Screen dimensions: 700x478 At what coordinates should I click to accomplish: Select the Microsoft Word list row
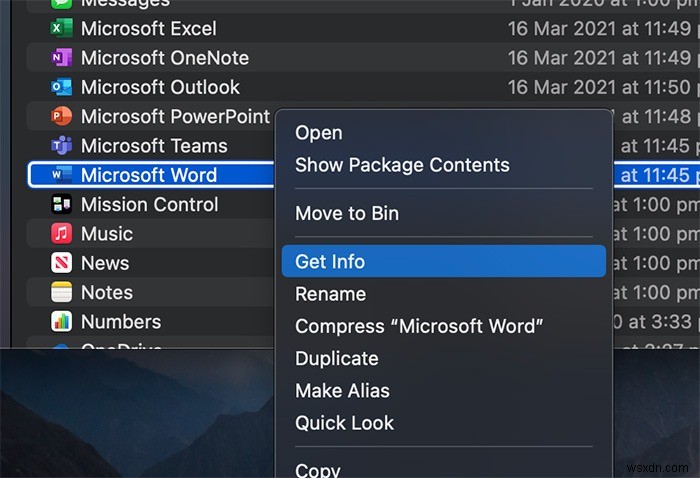tap(150, 176)
